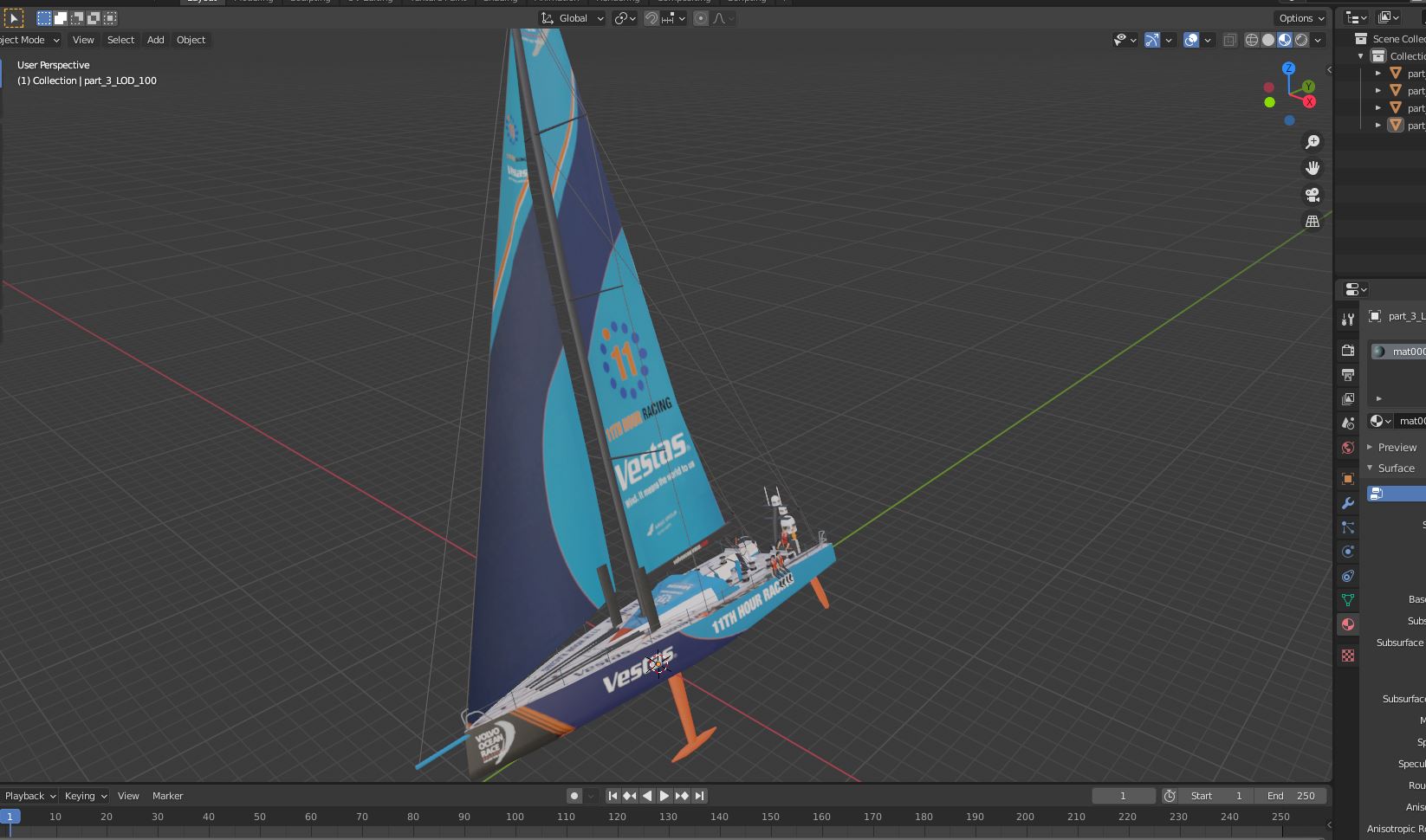This screenshot has width=1426, height=840.
Task: Open the Options dropdown
Action: (x=1301, y=18)
